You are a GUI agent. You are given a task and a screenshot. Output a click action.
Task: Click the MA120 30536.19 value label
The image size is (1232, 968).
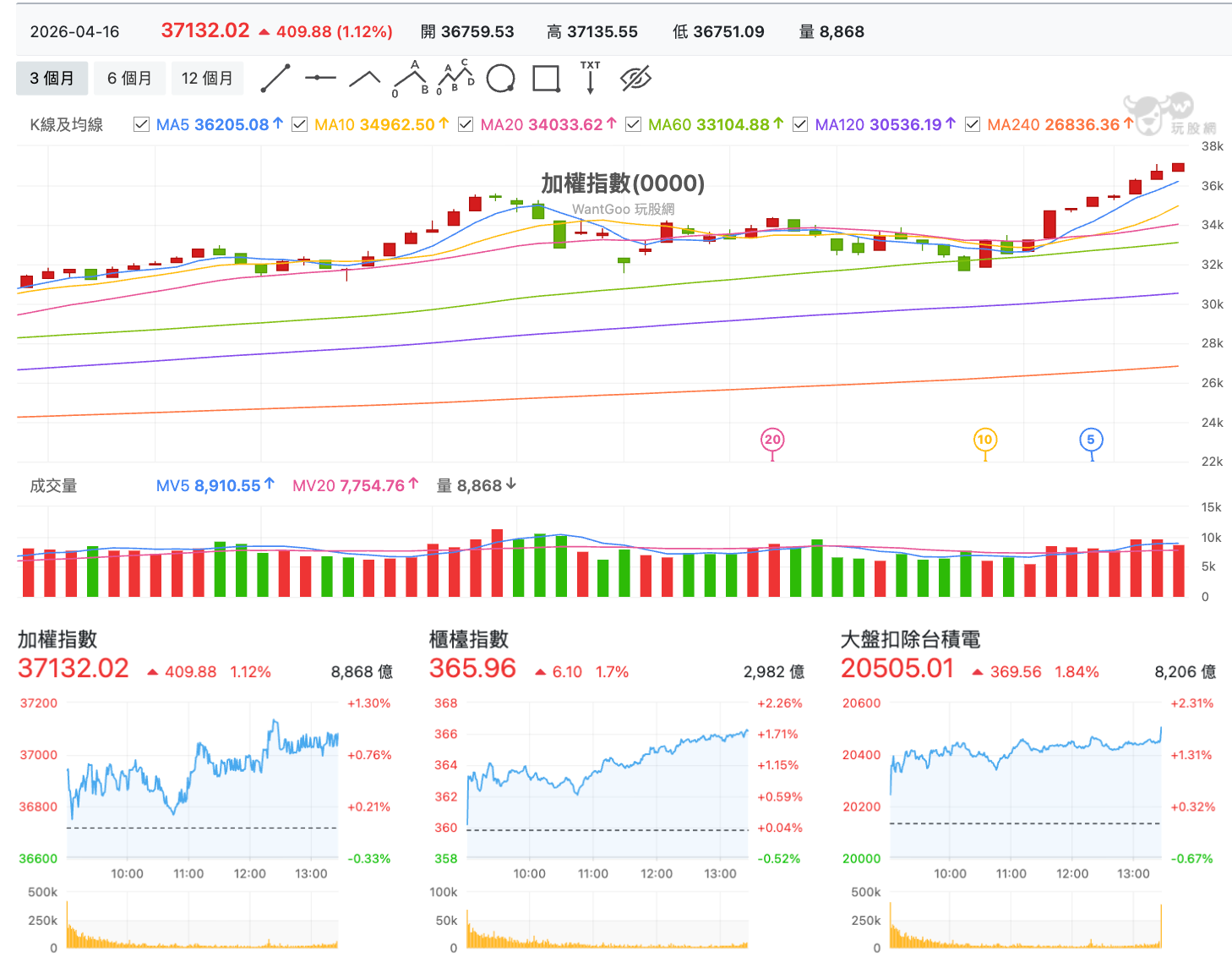tap(886, 125)
